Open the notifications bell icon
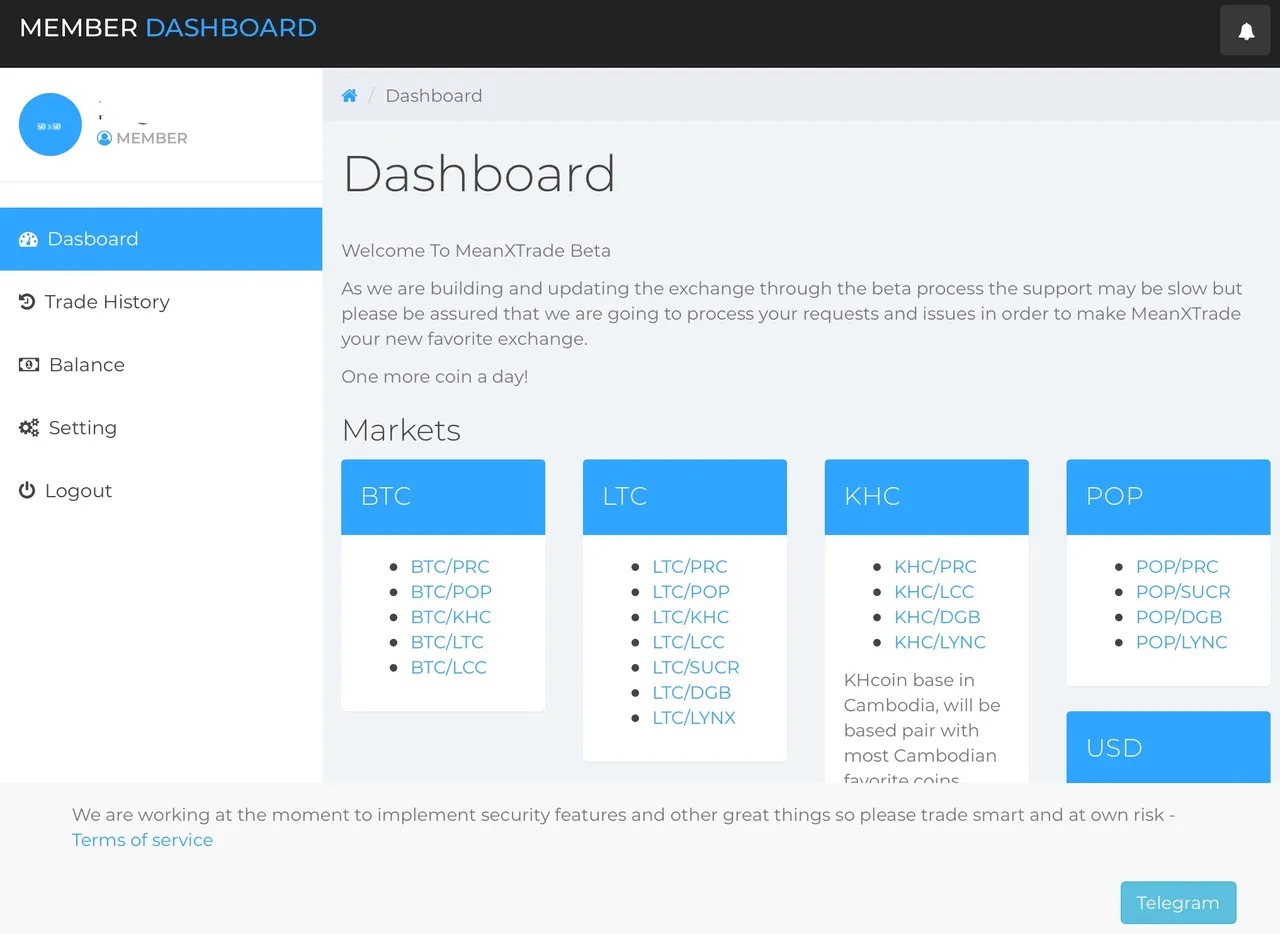The image size is (1280, 934). (x=1245, y=30)
